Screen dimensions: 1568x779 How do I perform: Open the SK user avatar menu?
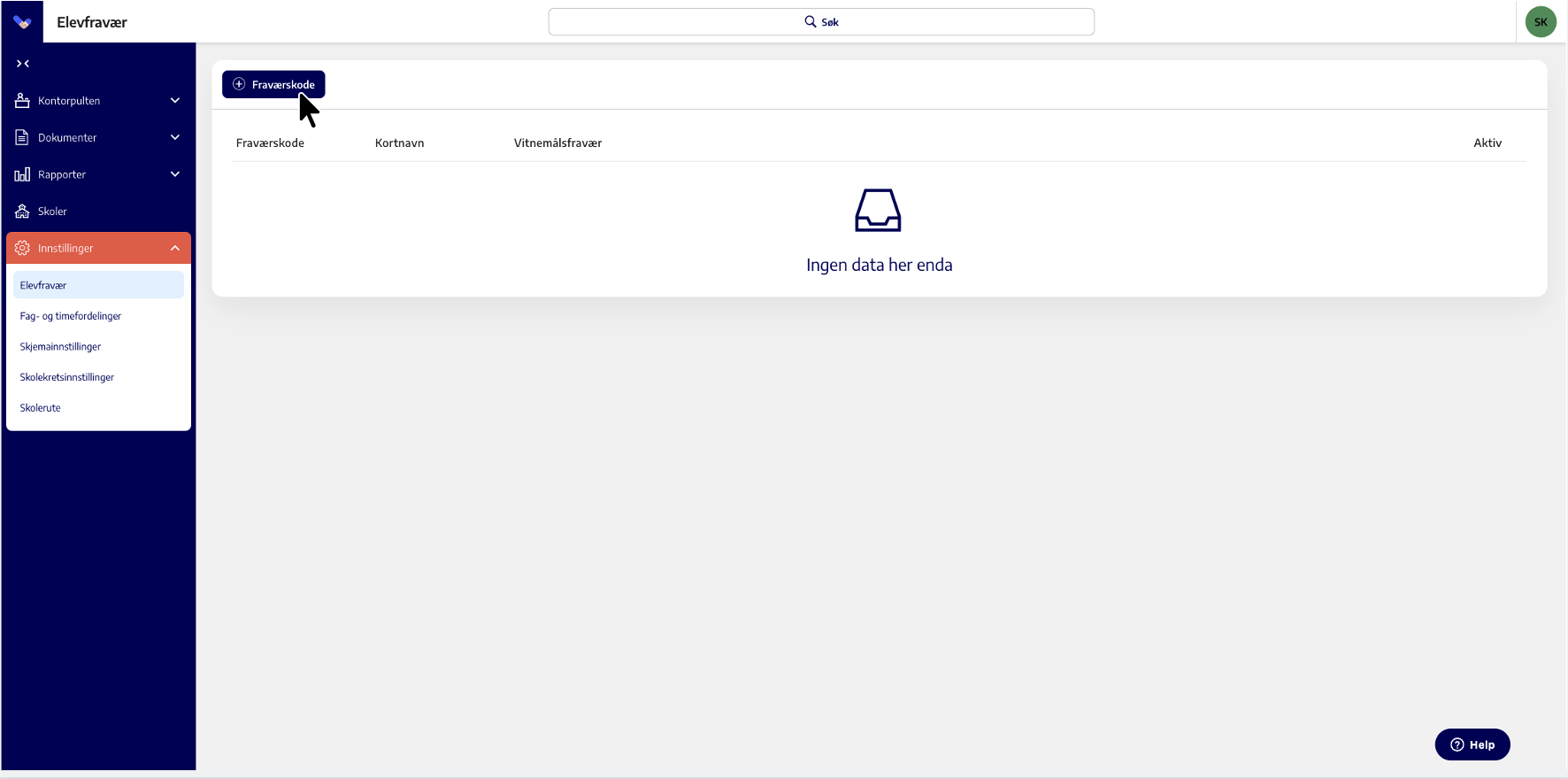(1541, 22)
